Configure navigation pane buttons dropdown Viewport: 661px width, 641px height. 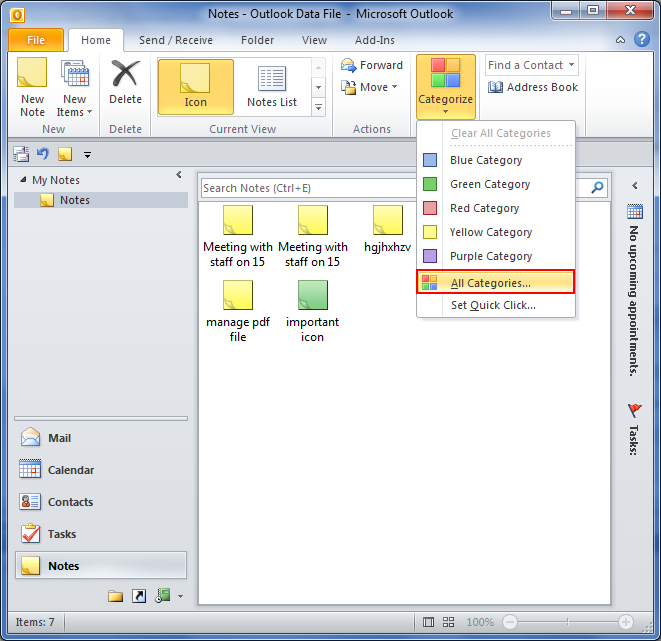(x=180, y=596)
